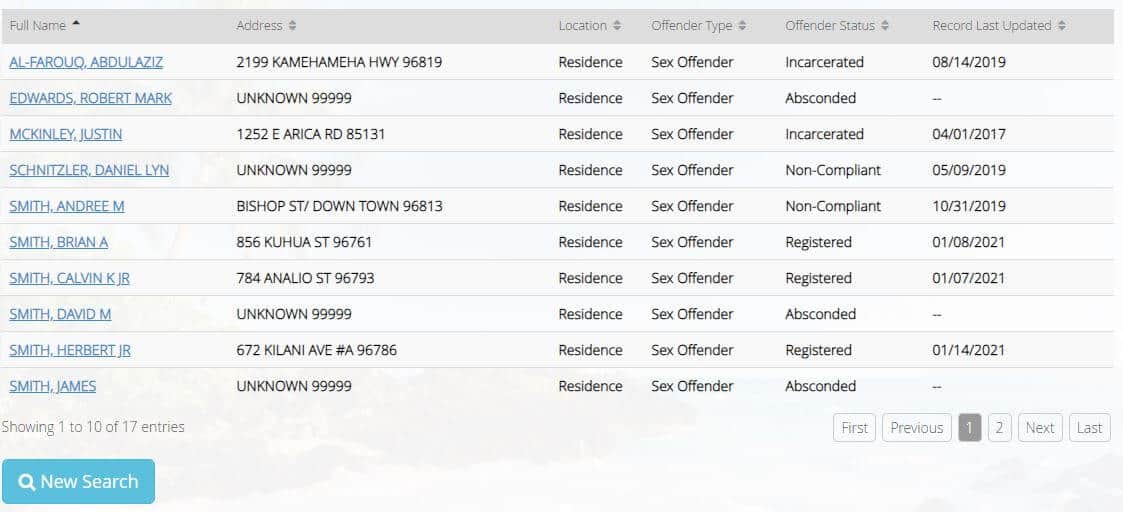Click the magnifying glass on New Search
Image resolution: width=1123 pixels, height=512 pixels.
[27, 482]
